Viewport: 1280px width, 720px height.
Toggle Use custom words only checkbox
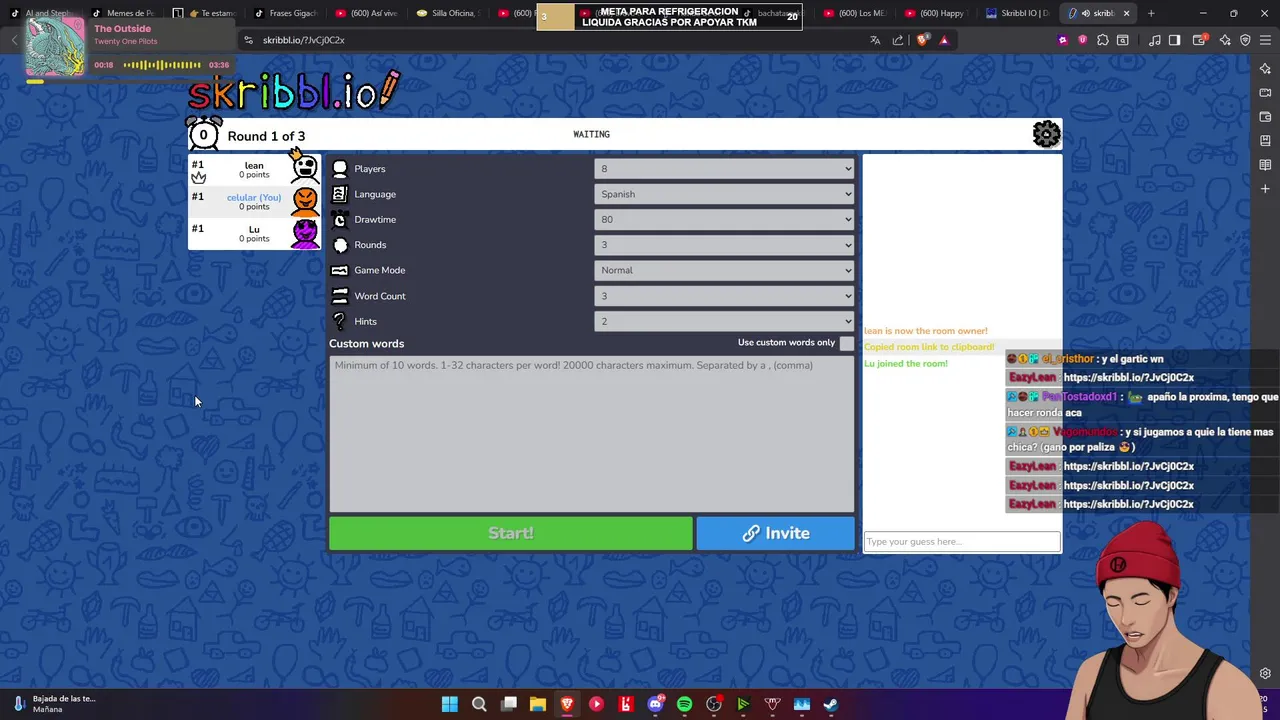pyautogui.click(x=847, y=343)
